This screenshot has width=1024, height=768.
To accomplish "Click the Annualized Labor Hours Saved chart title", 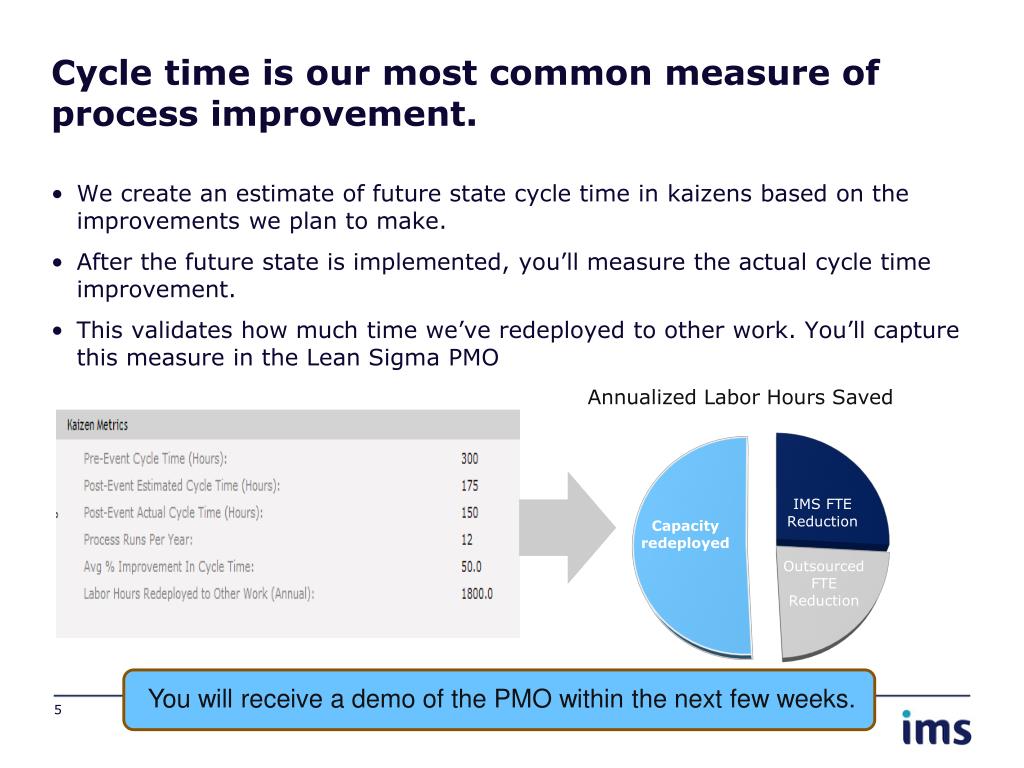I will pos(740,397).
